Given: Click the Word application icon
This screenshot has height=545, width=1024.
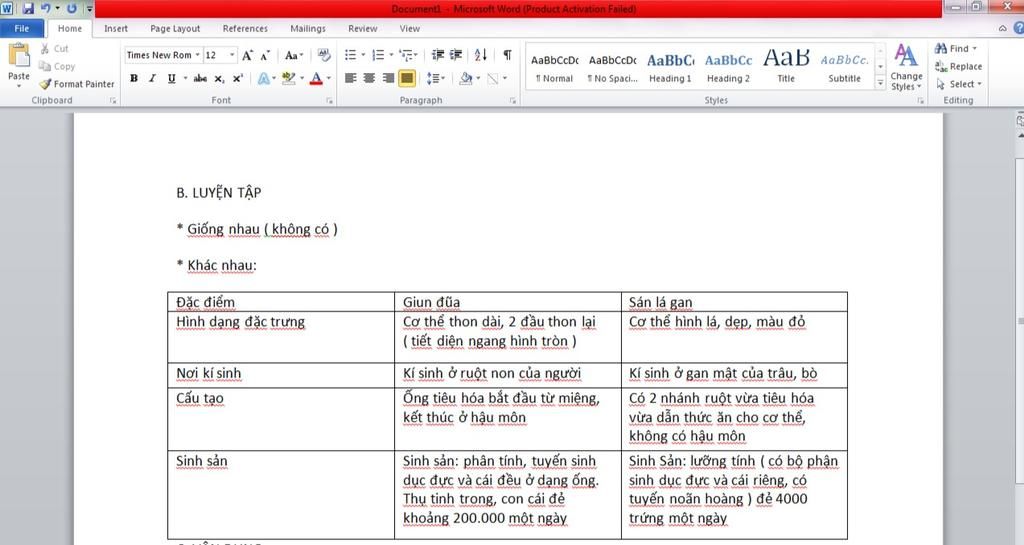Looking at the screenshot, I should (x=7, y=8).
